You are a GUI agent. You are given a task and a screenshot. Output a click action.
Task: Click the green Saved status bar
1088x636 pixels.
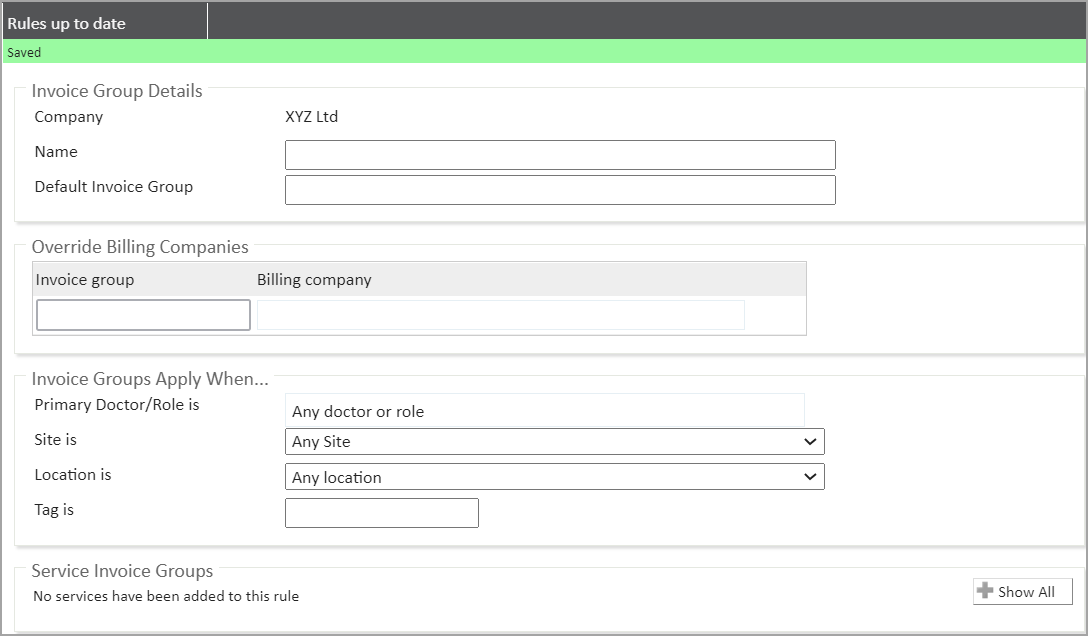(544, 52)
